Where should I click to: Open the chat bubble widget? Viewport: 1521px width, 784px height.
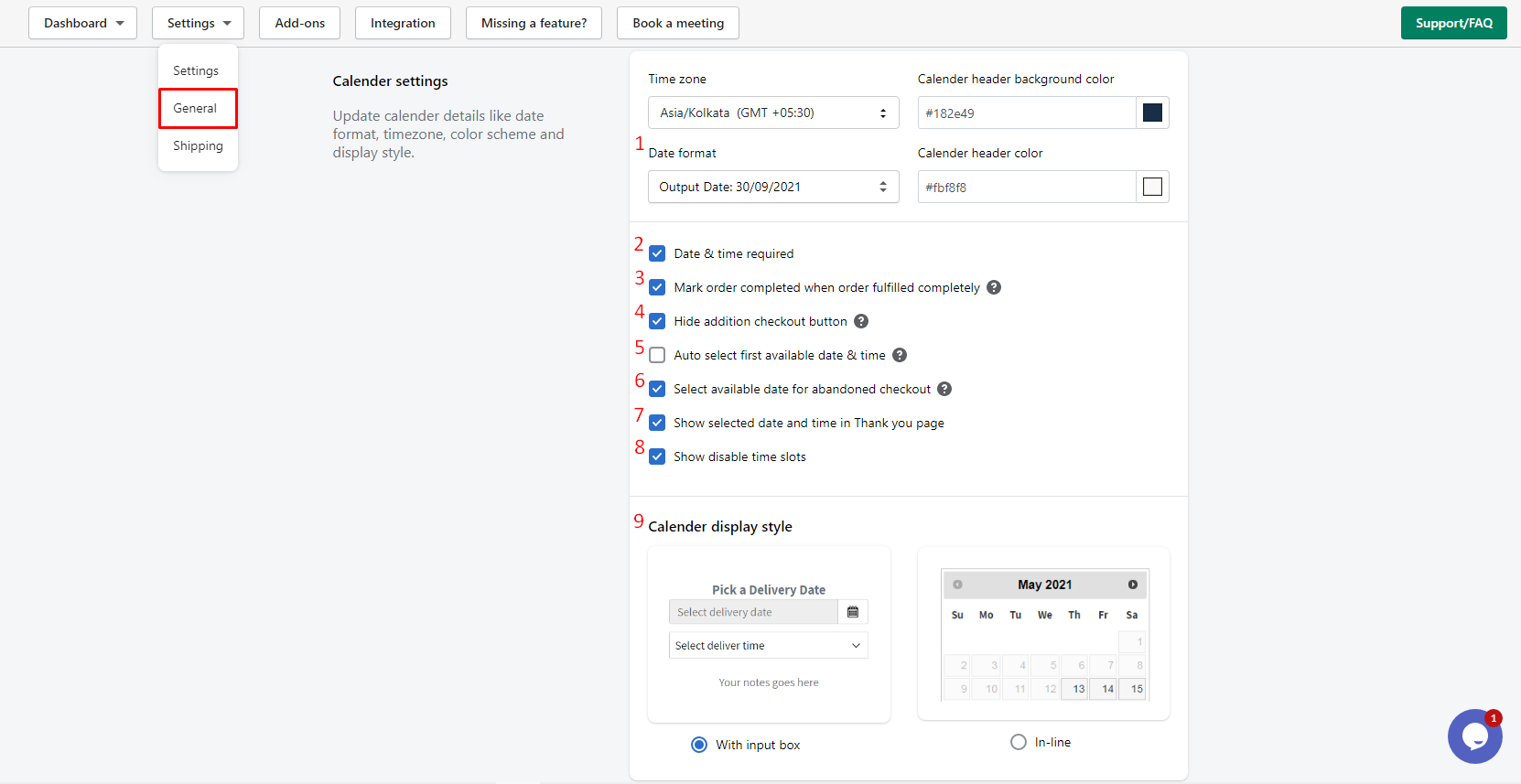coord(1474,736)
